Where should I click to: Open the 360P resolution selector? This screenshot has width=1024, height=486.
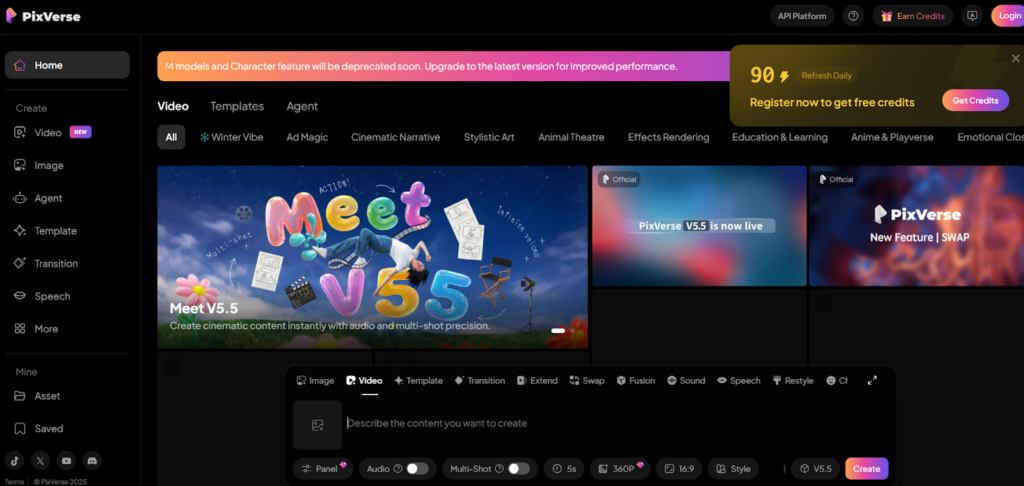point(620,468)
